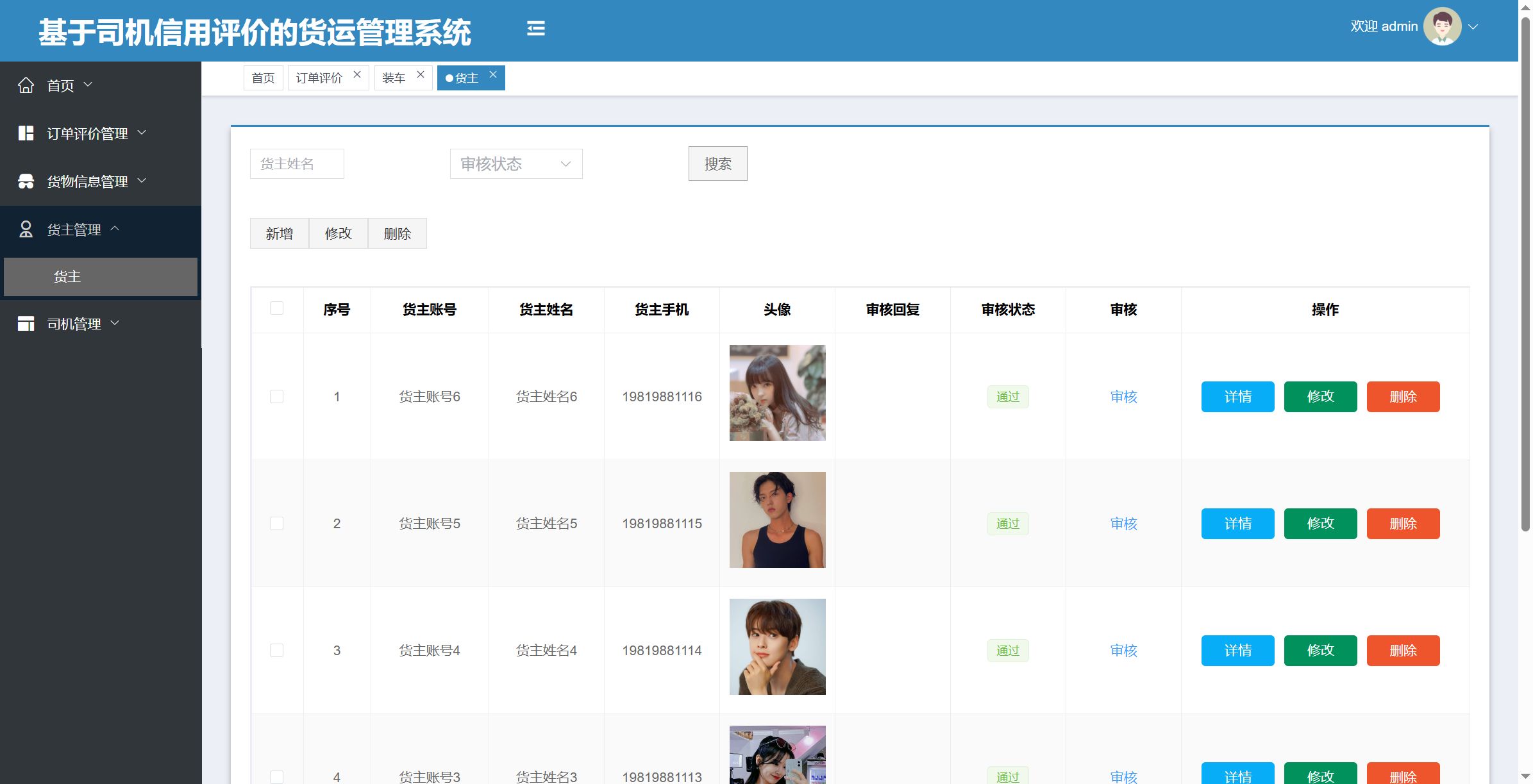Select the 货主 submenu item
The width and height of the screenshot is (1533, 784).
(101, 277)
